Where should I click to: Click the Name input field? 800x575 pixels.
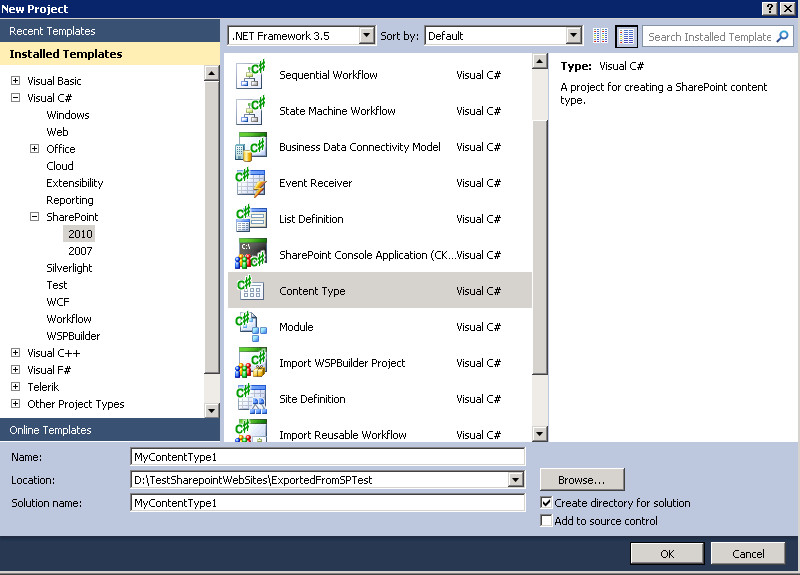click(328, 457)
